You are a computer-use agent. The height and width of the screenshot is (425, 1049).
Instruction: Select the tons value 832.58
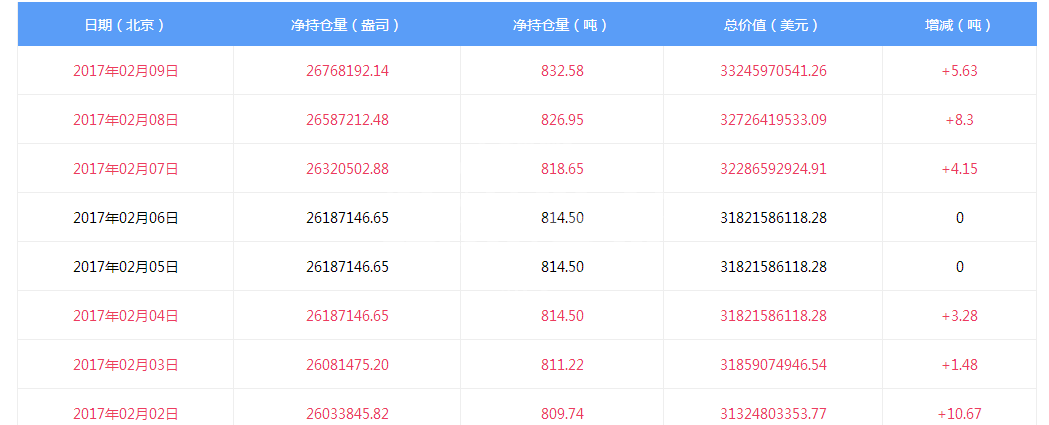562,71
